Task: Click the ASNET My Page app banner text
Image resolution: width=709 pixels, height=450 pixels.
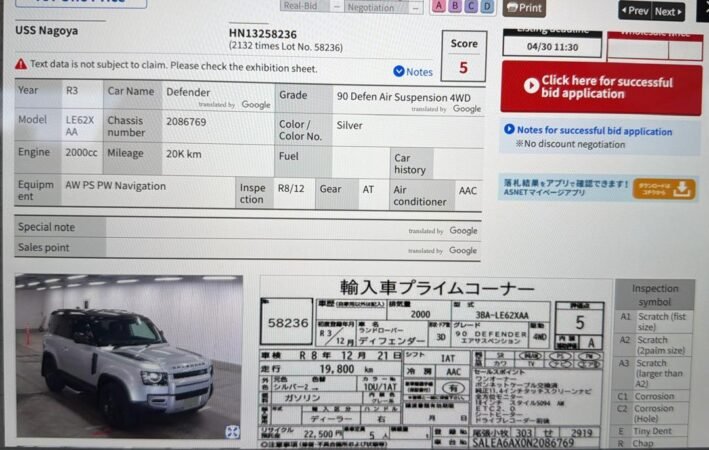Action: [x=565, y=188]
